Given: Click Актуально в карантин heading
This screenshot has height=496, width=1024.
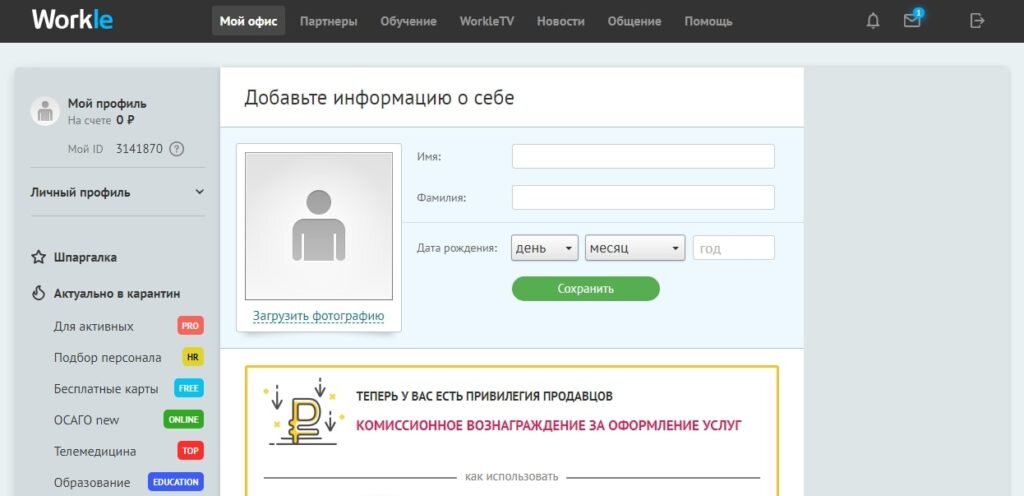Looking at the screenshot, I should pos(117,294).
